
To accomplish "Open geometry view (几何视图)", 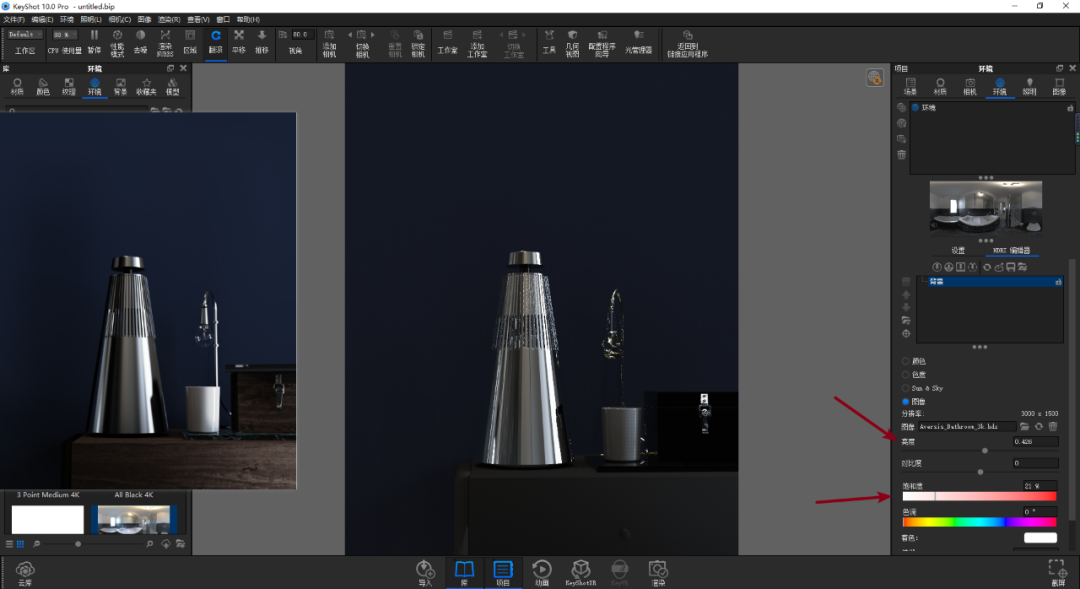I will (572, 43).
